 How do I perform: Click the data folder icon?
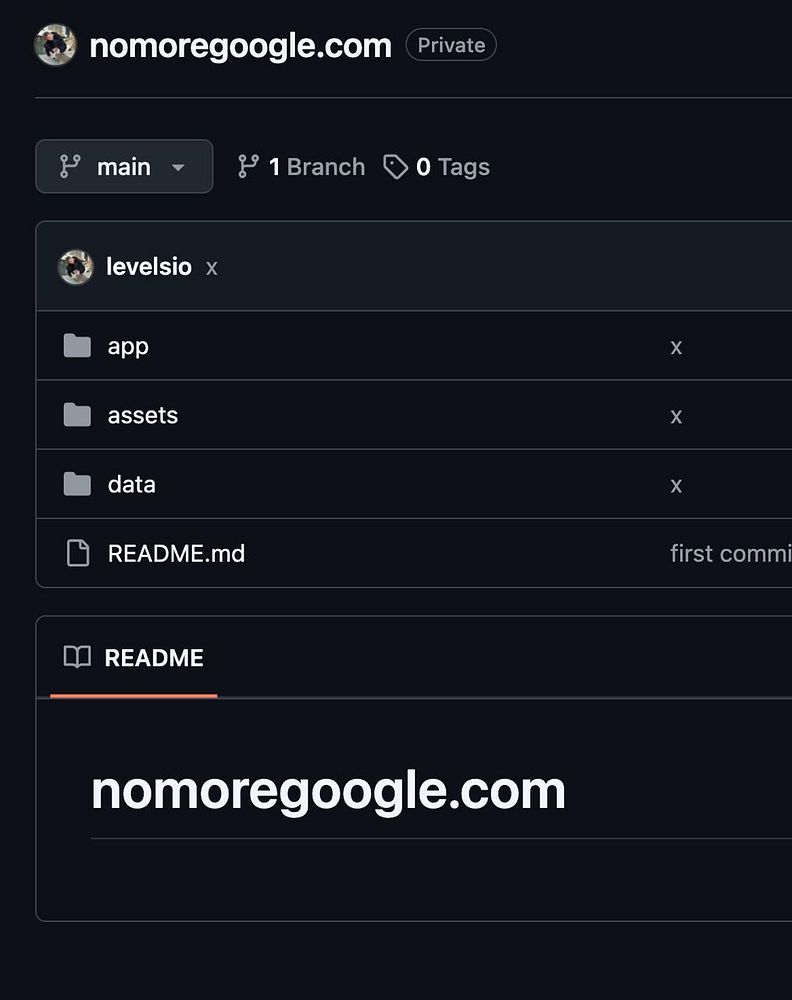(x=77, y=484)
